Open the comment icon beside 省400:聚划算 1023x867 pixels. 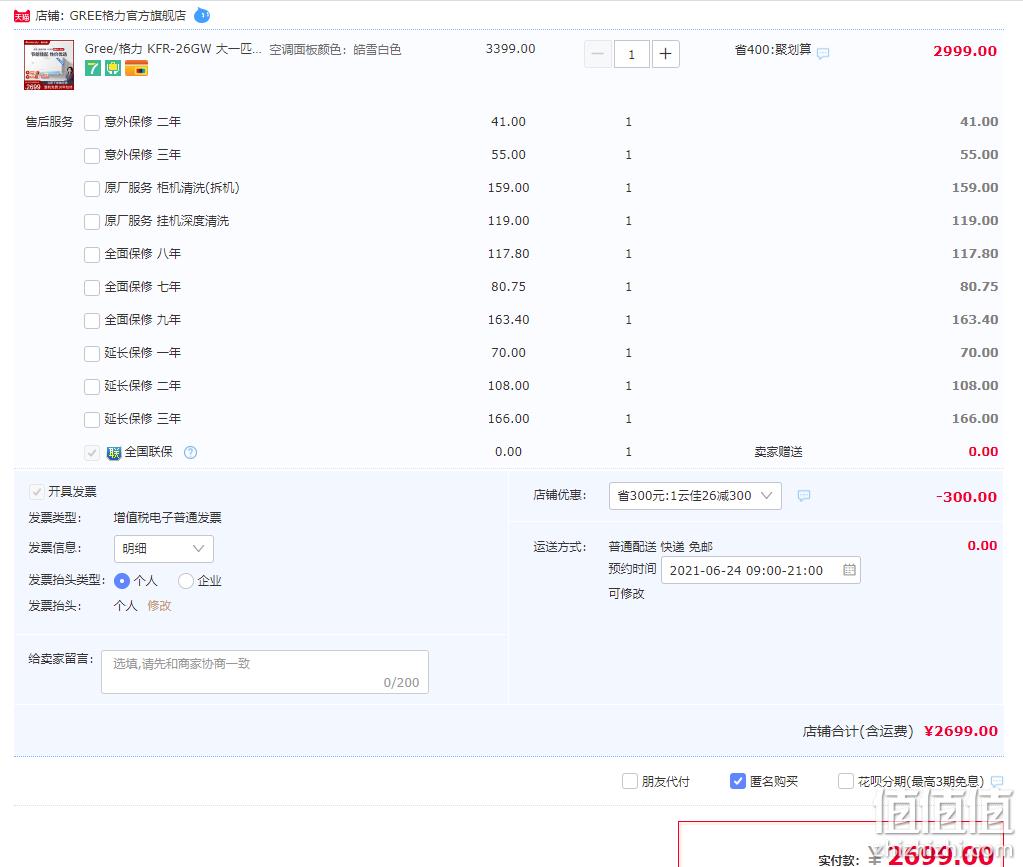[x=823, y=53]
